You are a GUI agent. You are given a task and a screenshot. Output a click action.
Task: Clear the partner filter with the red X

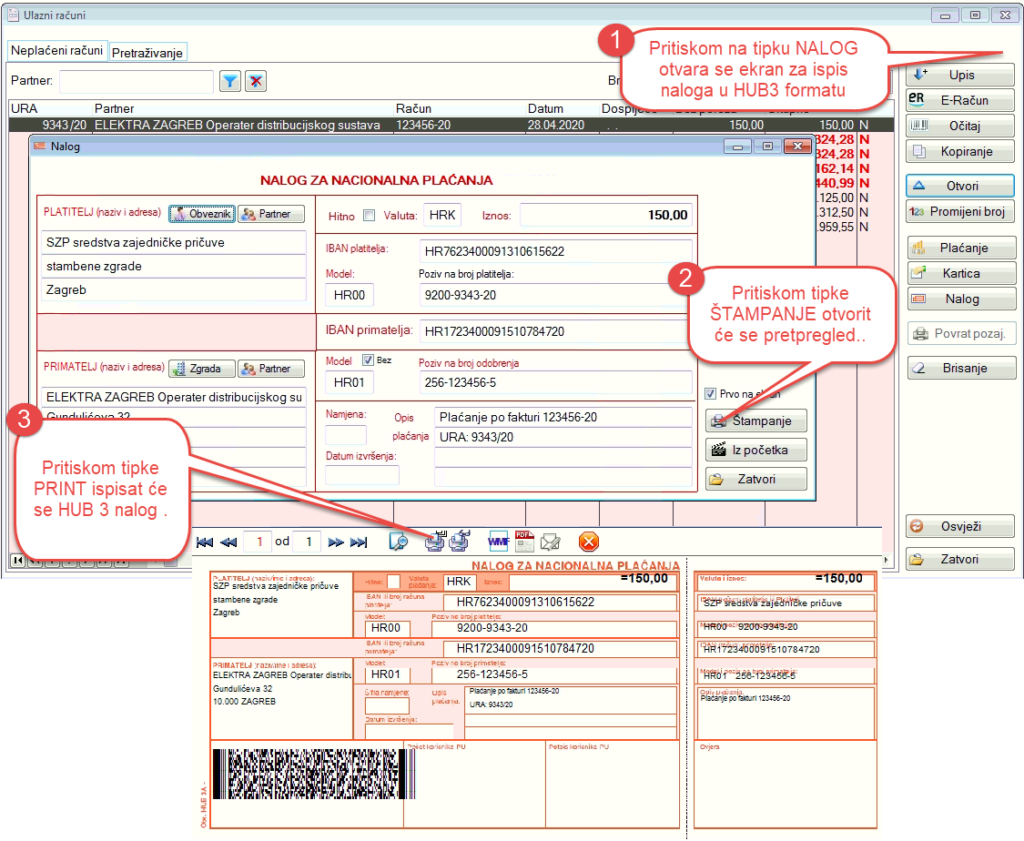(x=256, y=81)
